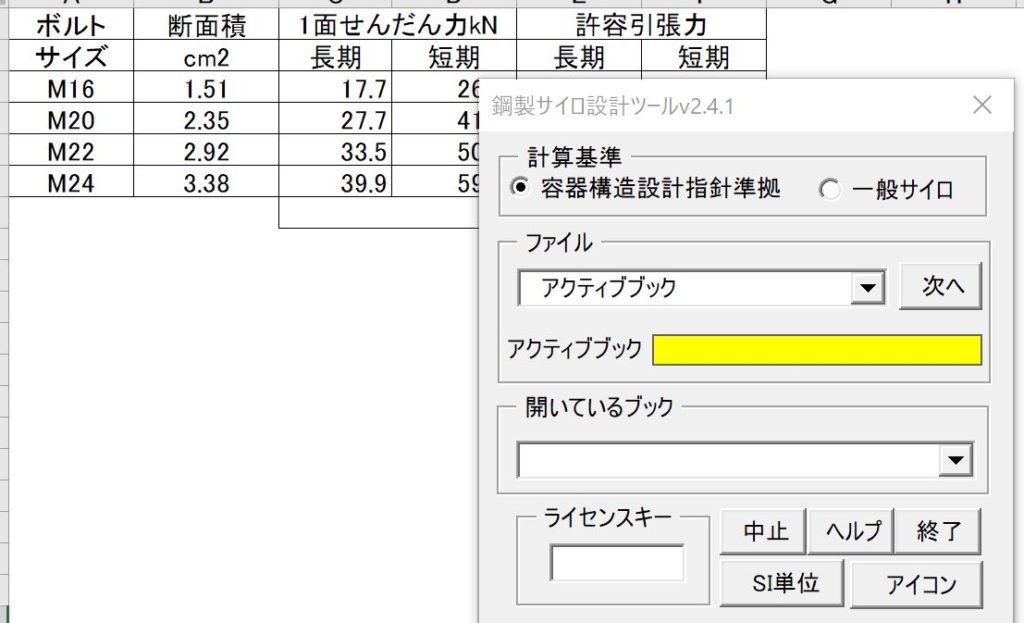Close the 鋼製サイロ設計ツール dialog

[983, 105]
